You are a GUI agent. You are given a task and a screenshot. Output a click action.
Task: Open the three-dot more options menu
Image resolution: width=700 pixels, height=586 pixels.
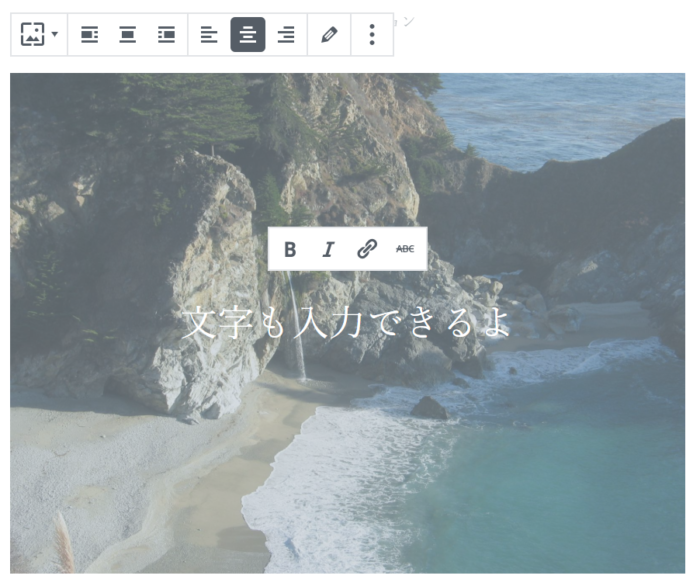[372, 35]
